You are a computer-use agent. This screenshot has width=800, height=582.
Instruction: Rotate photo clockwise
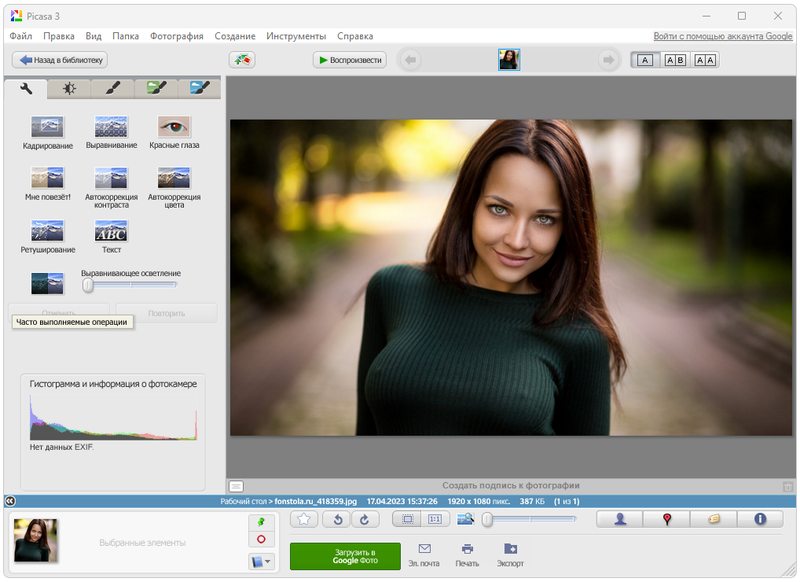coord(365,519)
